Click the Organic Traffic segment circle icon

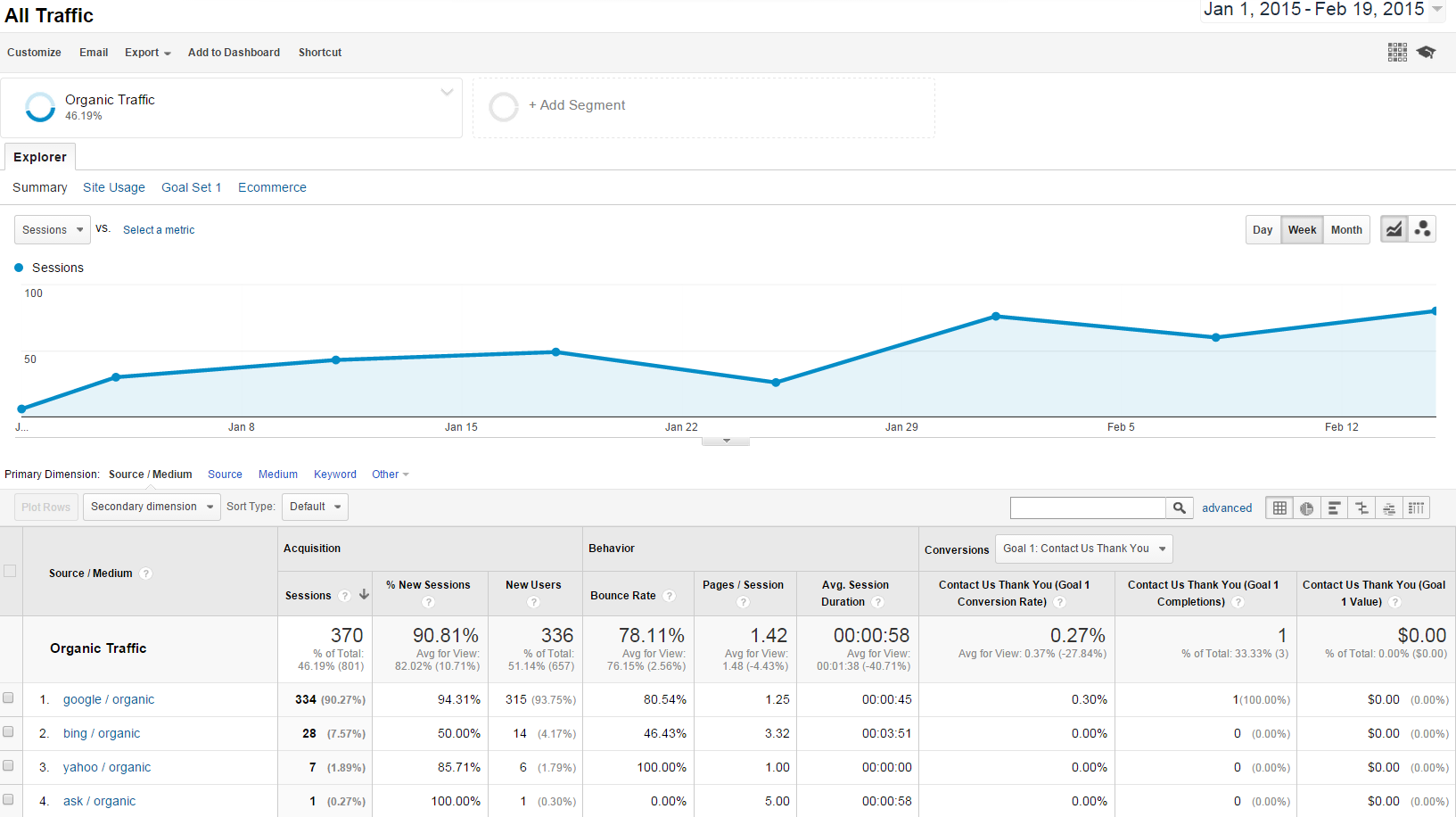click(40, 107)
